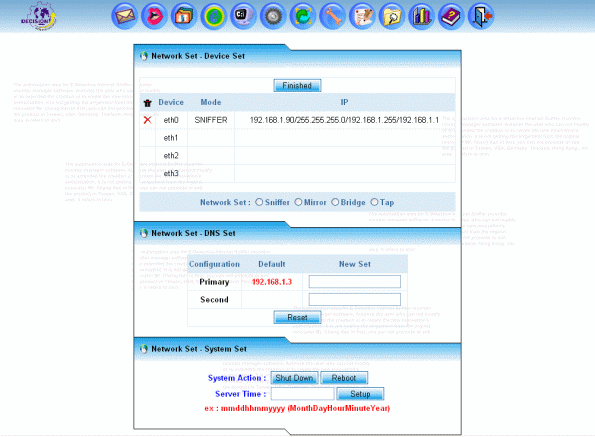Open the purple help book icon
This screenshot has height=437, width=595.
tap(451, 16)
